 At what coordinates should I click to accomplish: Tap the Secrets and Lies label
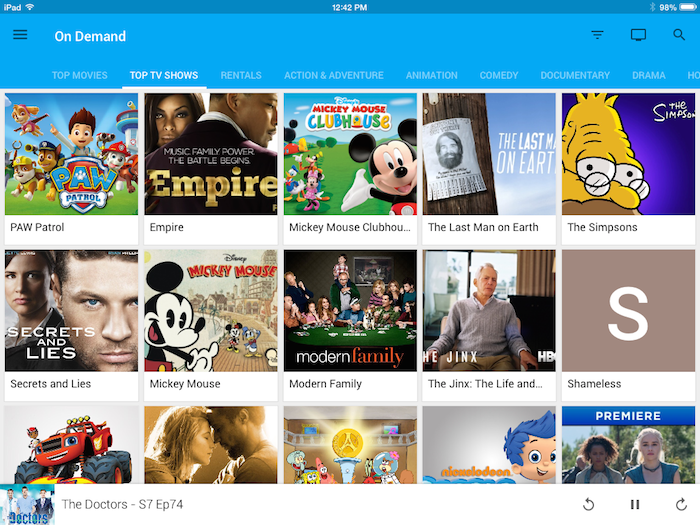pos(50,384)
